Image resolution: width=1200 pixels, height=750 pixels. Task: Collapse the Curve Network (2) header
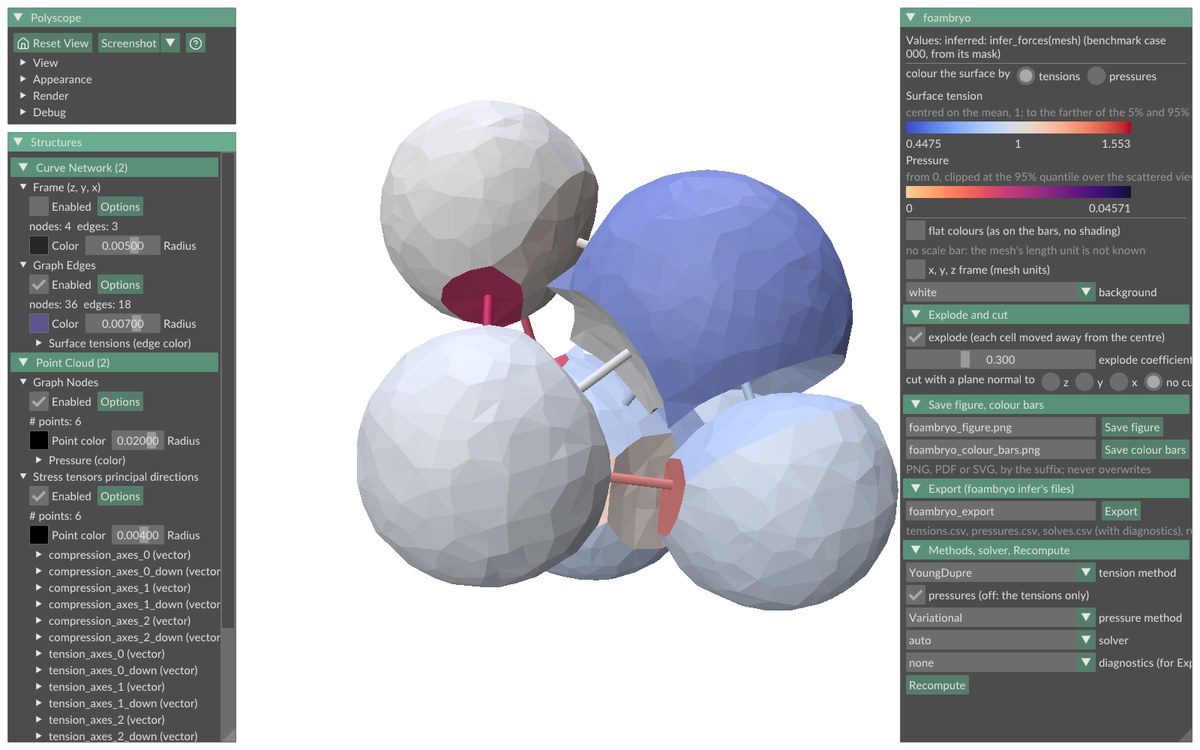coord(114,167)
